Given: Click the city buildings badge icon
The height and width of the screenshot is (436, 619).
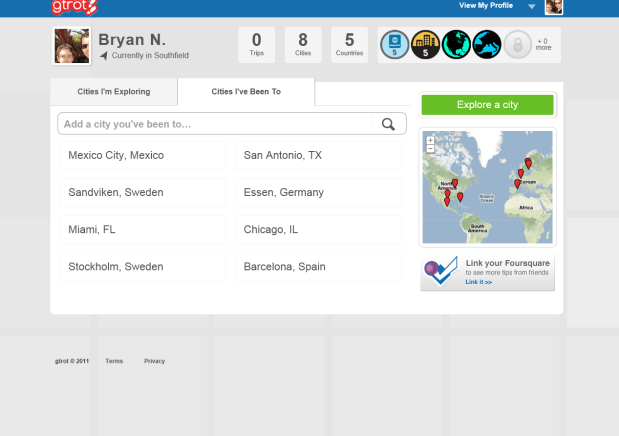Looking at the screenshot, I should (x=425, y=44).
